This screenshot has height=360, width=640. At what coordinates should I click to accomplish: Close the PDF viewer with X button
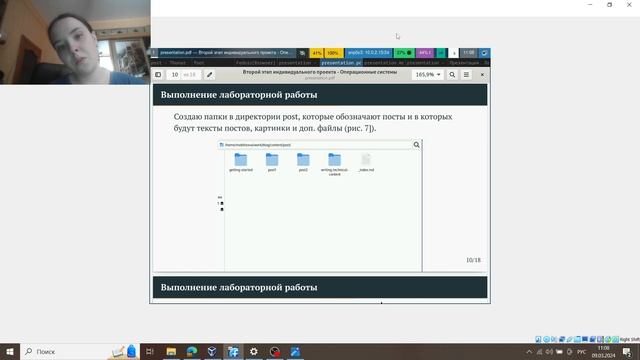(482, 75)
